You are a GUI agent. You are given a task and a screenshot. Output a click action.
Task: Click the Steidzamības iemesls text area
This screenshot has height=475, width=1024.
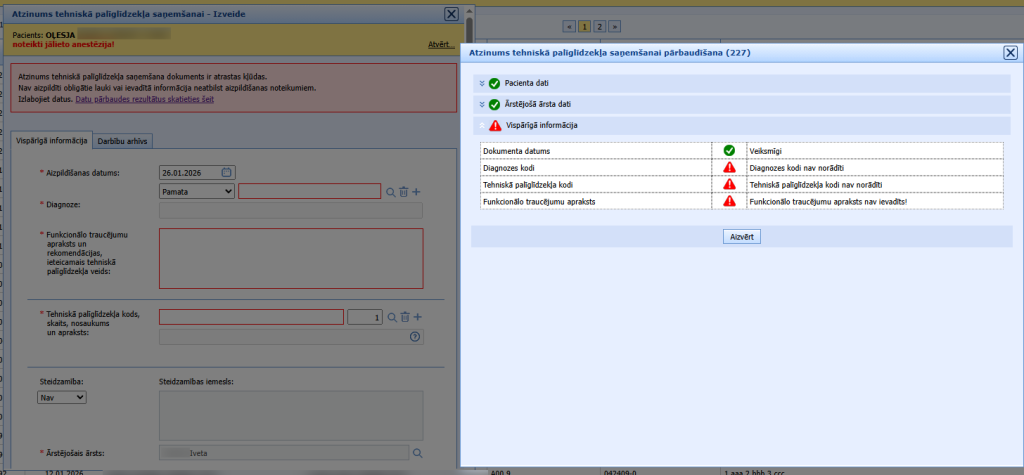point(291,416)
